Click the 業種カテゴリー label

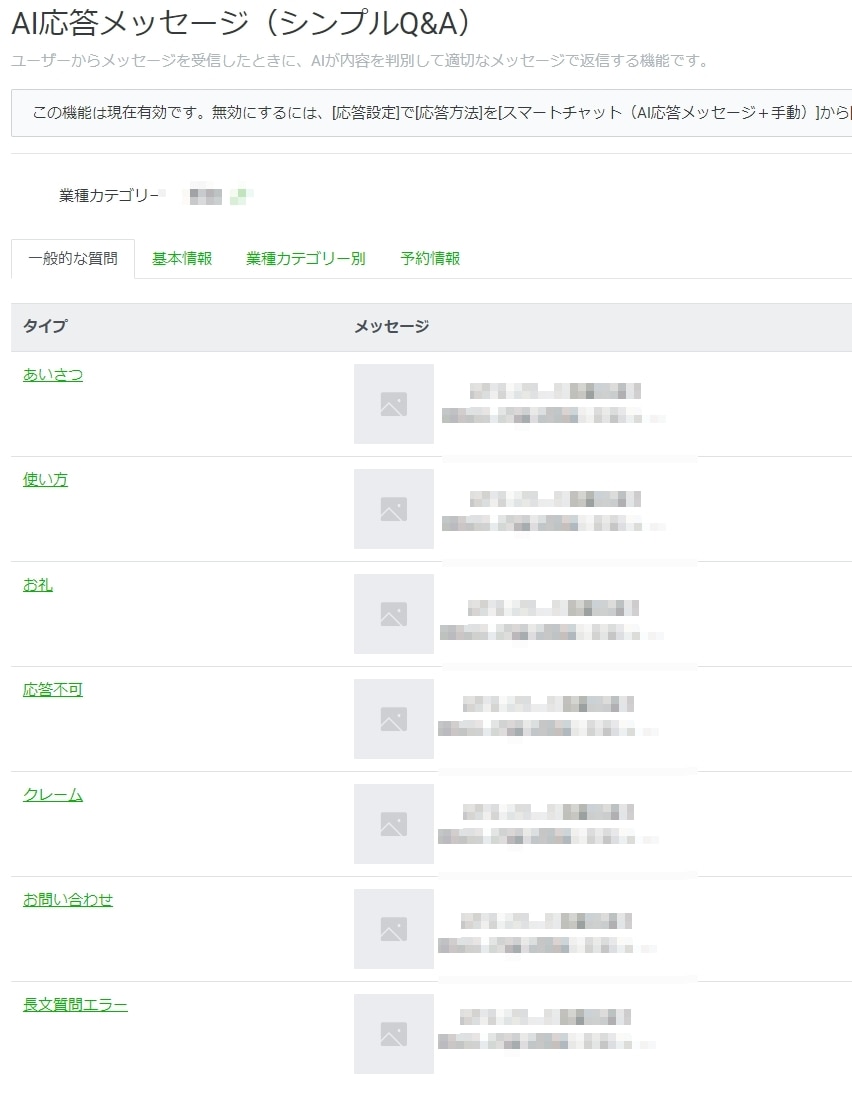point(109,196)
